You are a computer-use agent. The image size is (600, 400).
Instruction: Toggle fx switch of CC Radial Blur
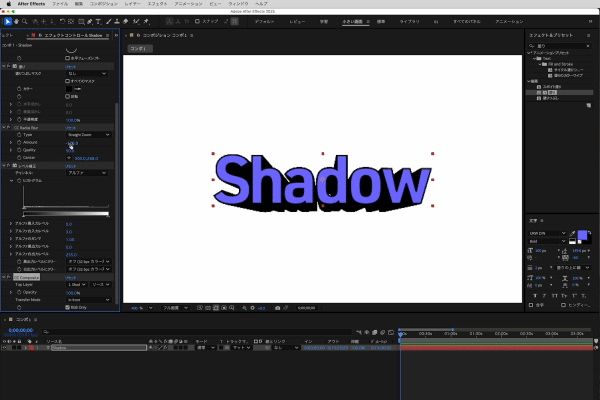[x=8, y=127]
